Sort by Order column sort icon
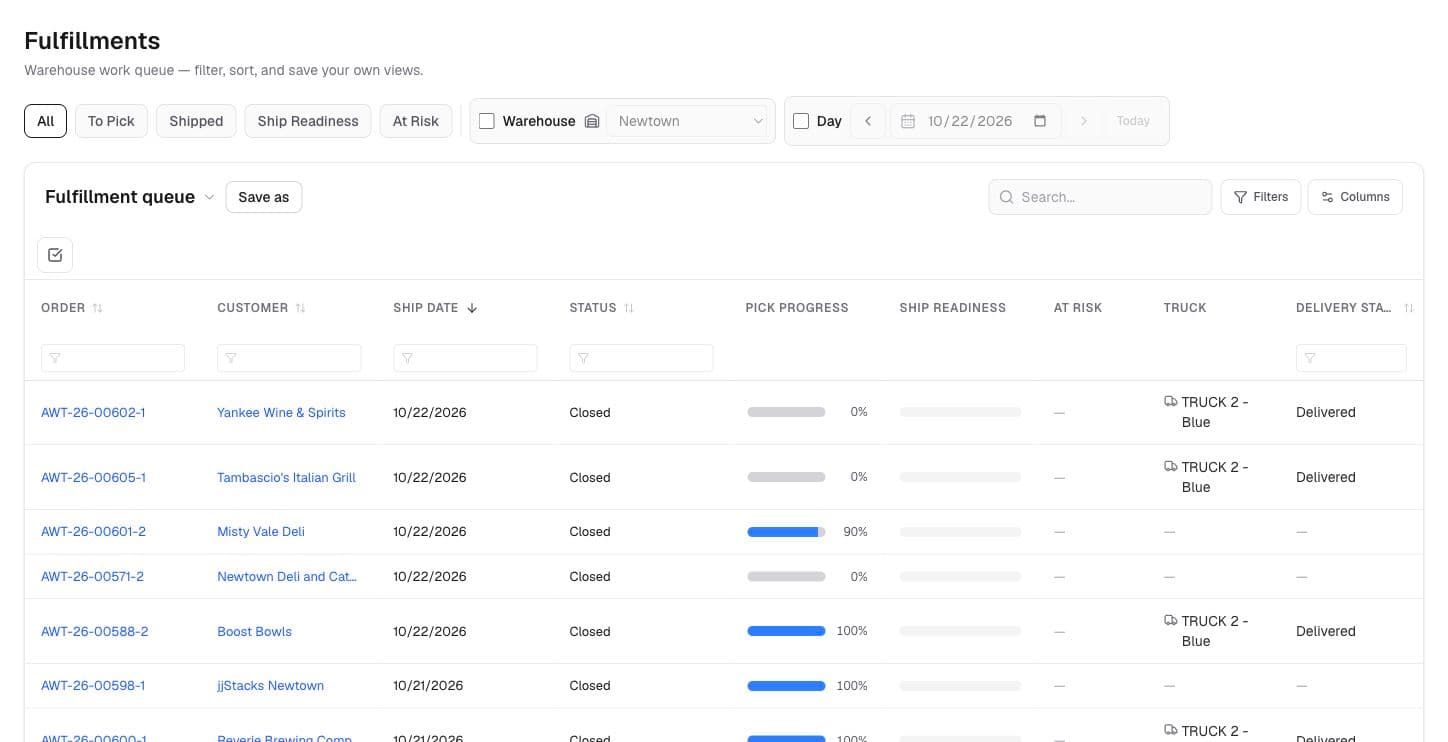Image resolution: width=1448 pixels, height=742 pixels. [x=97, y=308]
